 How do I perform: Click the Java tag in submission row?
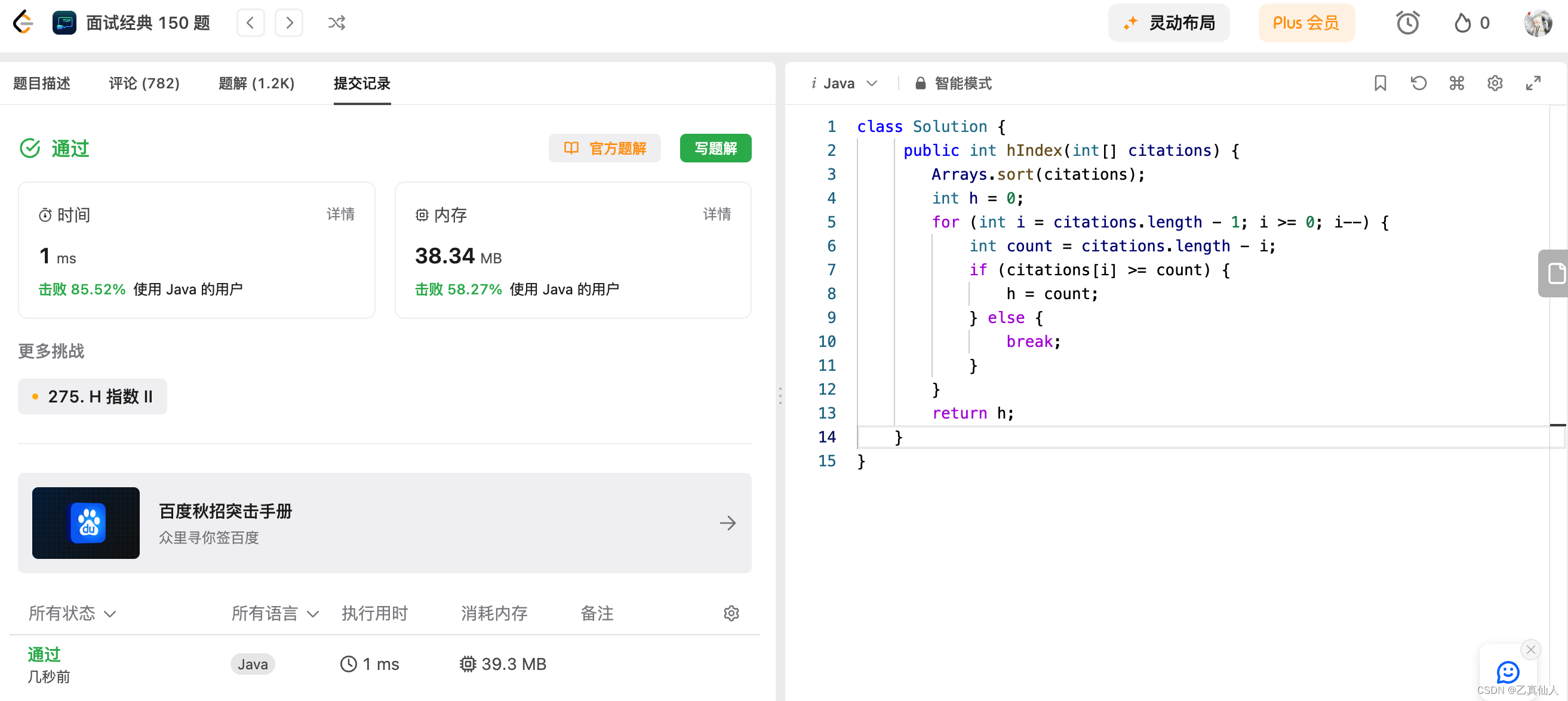click(253, 664)
